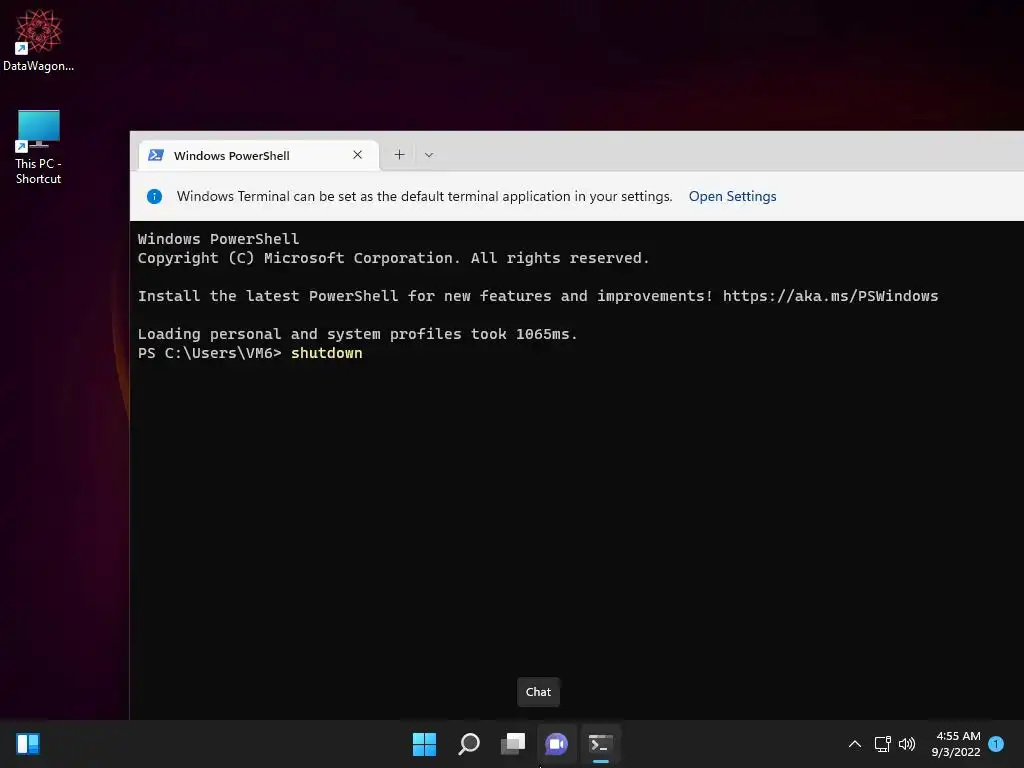Image resolution: width=1024 pixels, height=768 pixels.
Task: Click the typed shutdown command text
Action: (x=327, y=353)
